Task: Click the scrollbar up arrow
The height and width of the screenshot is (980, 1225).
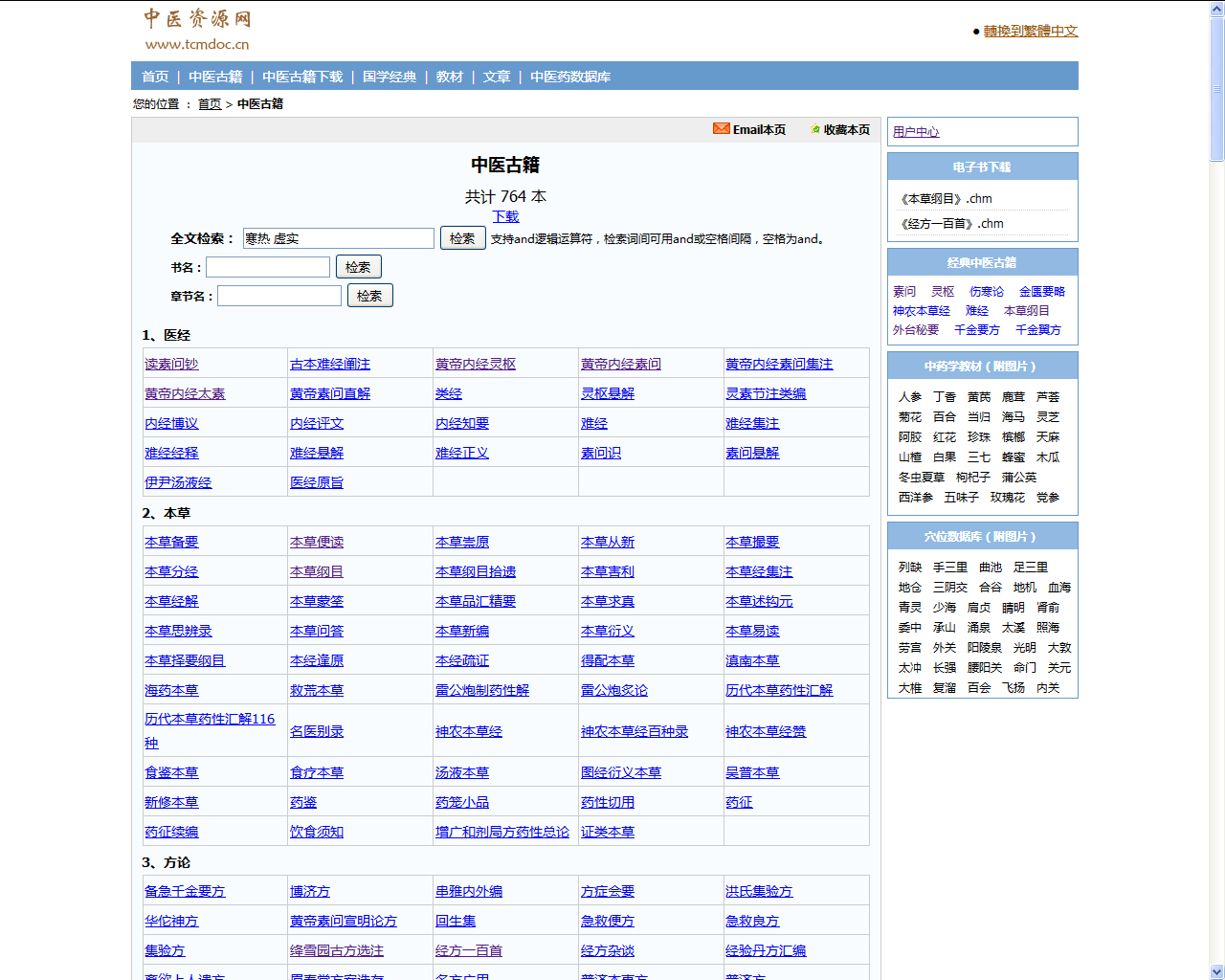Action: 1217,9
